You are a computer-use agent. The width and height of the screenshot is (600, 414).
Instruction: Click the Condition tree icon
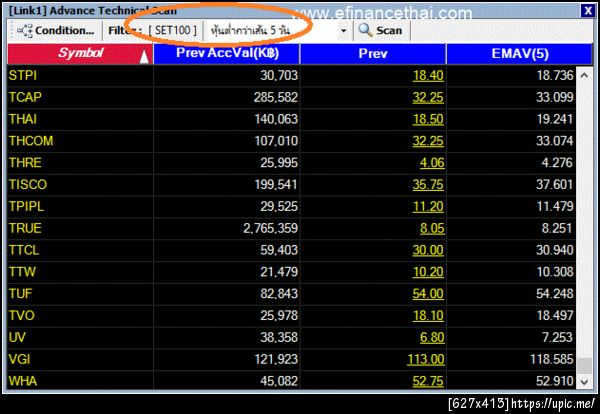(25, 31)
